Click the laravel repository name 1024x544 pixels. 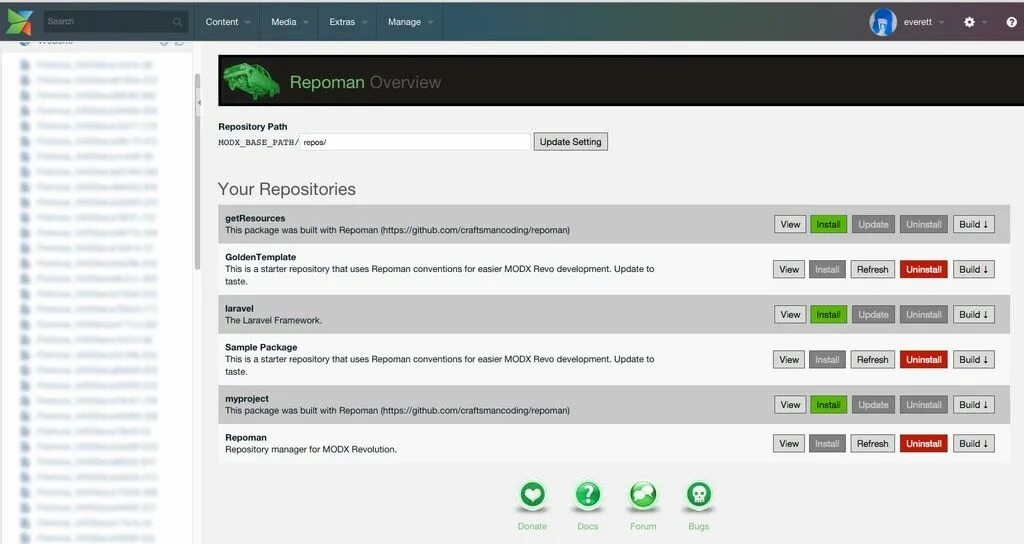pos(239,308)
